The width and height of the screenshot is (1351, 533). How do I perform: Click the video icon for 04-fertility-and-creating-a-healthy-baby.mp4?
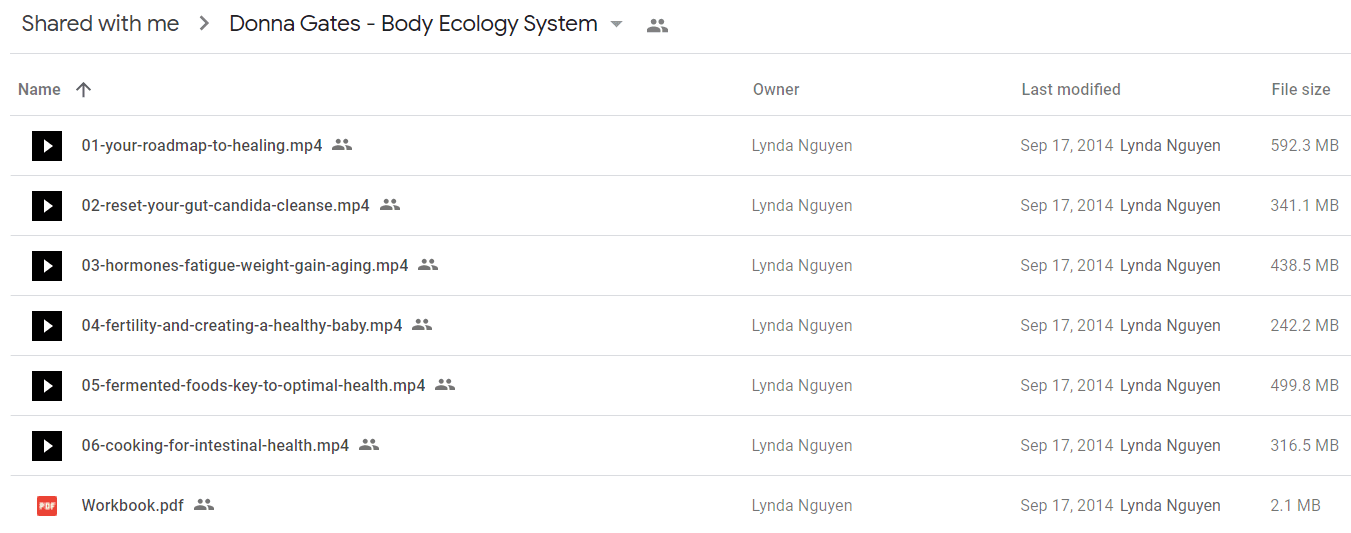[x=47, y=326]
